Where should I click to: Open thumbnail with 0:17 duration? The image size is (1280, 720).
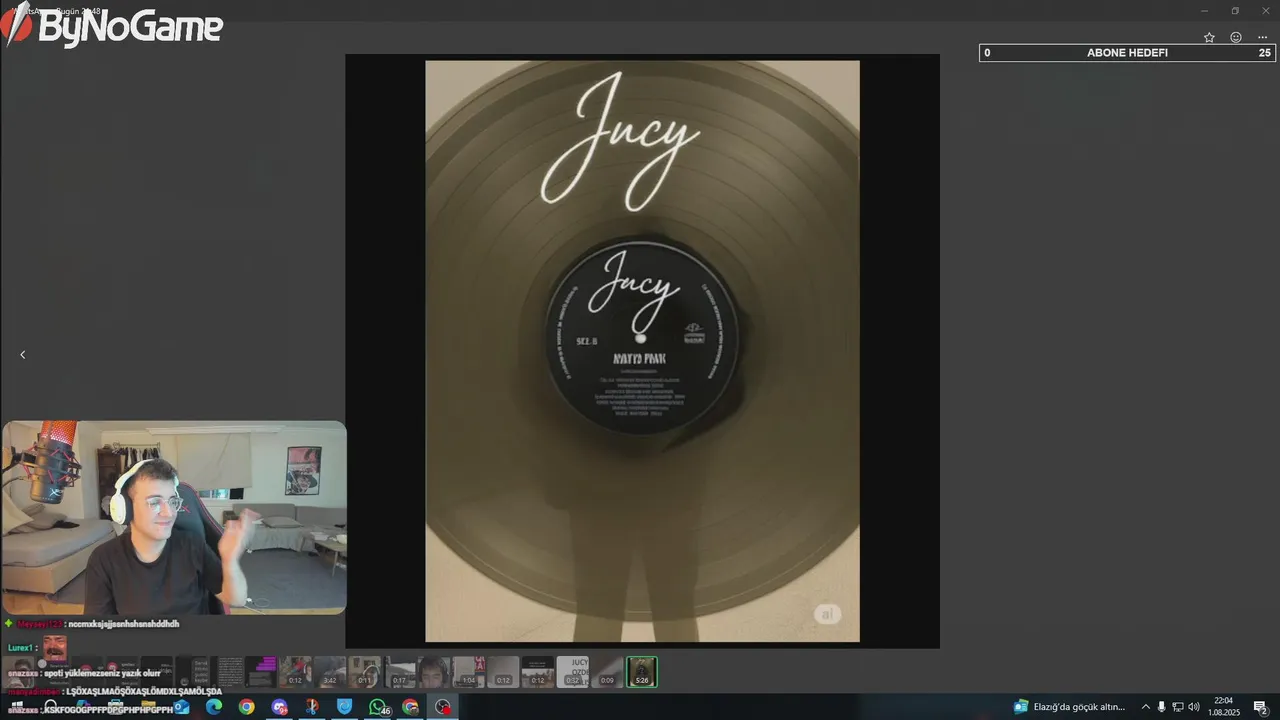400,672
